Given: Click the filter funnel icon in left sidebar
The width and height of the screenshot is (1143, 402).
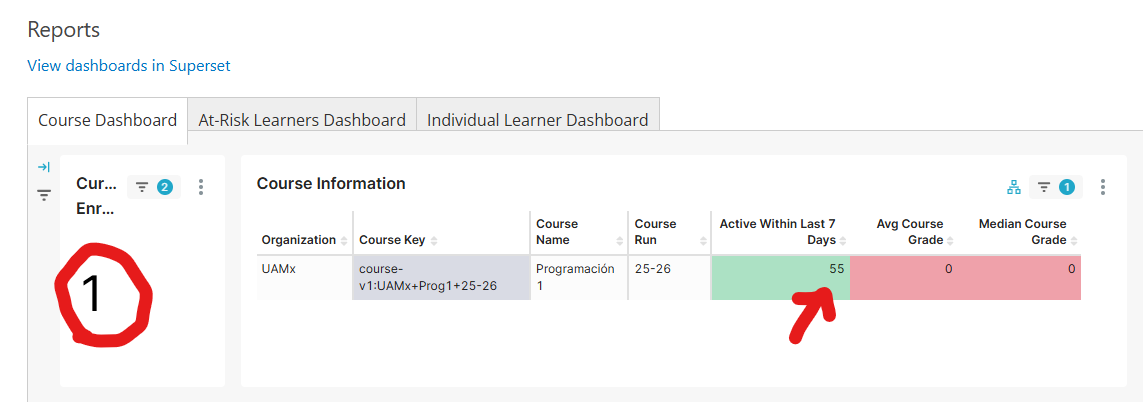Looking at the screenshot, I should pos(44,195).
